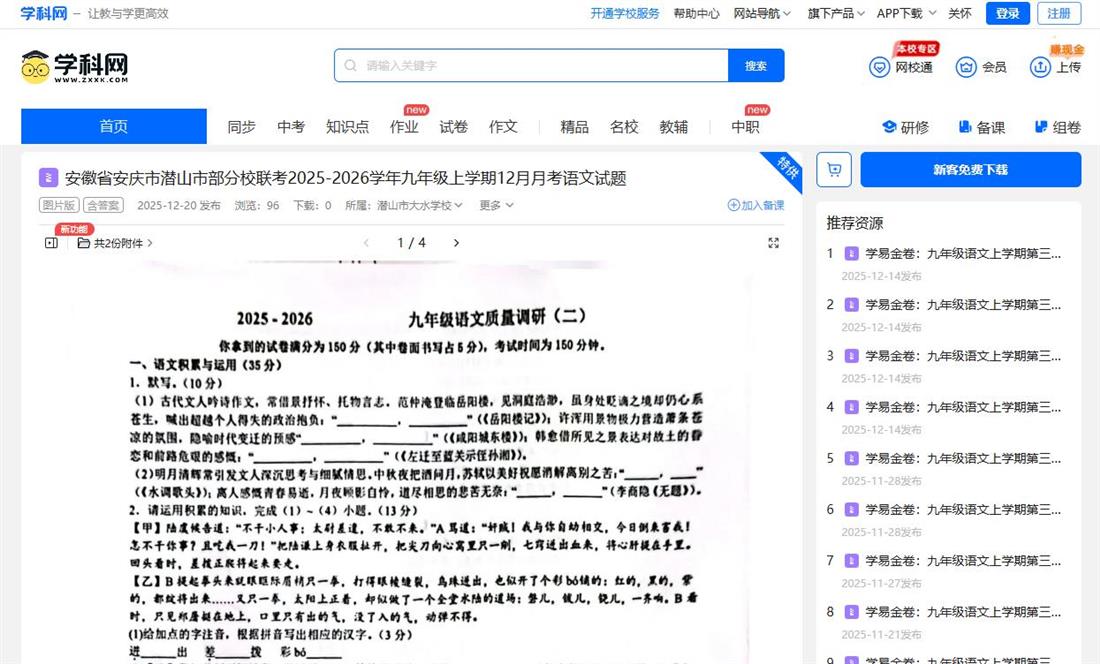Open the 会员 membership icon

pyautogui.click(x=966, y=67)
